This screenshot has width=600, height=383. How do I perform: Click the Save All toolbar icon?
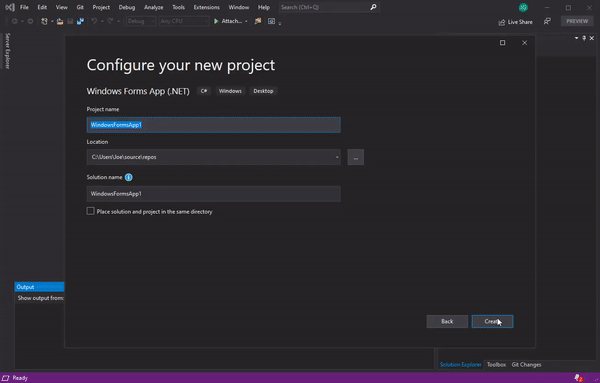coord(80,21)
